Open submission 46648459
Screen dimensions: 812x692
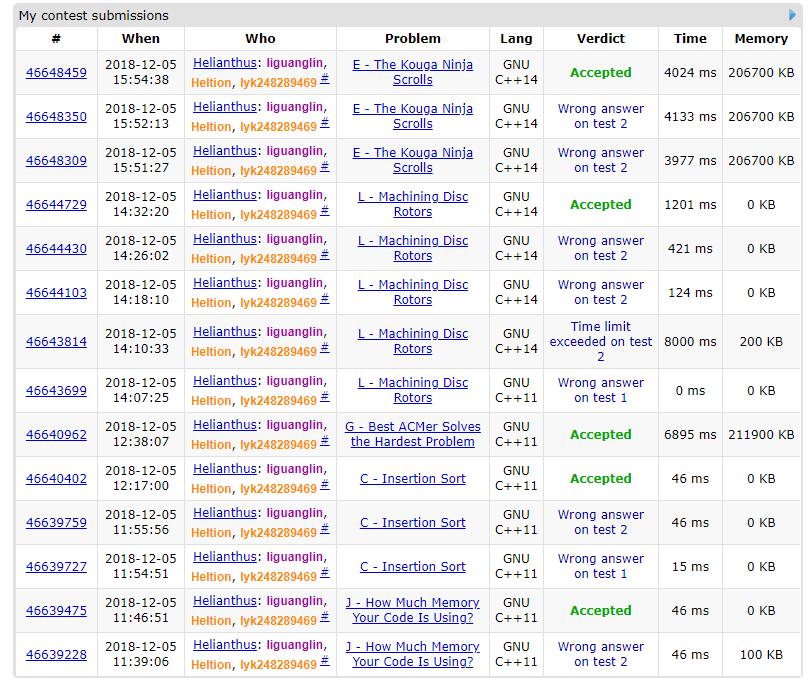[56, 73]
